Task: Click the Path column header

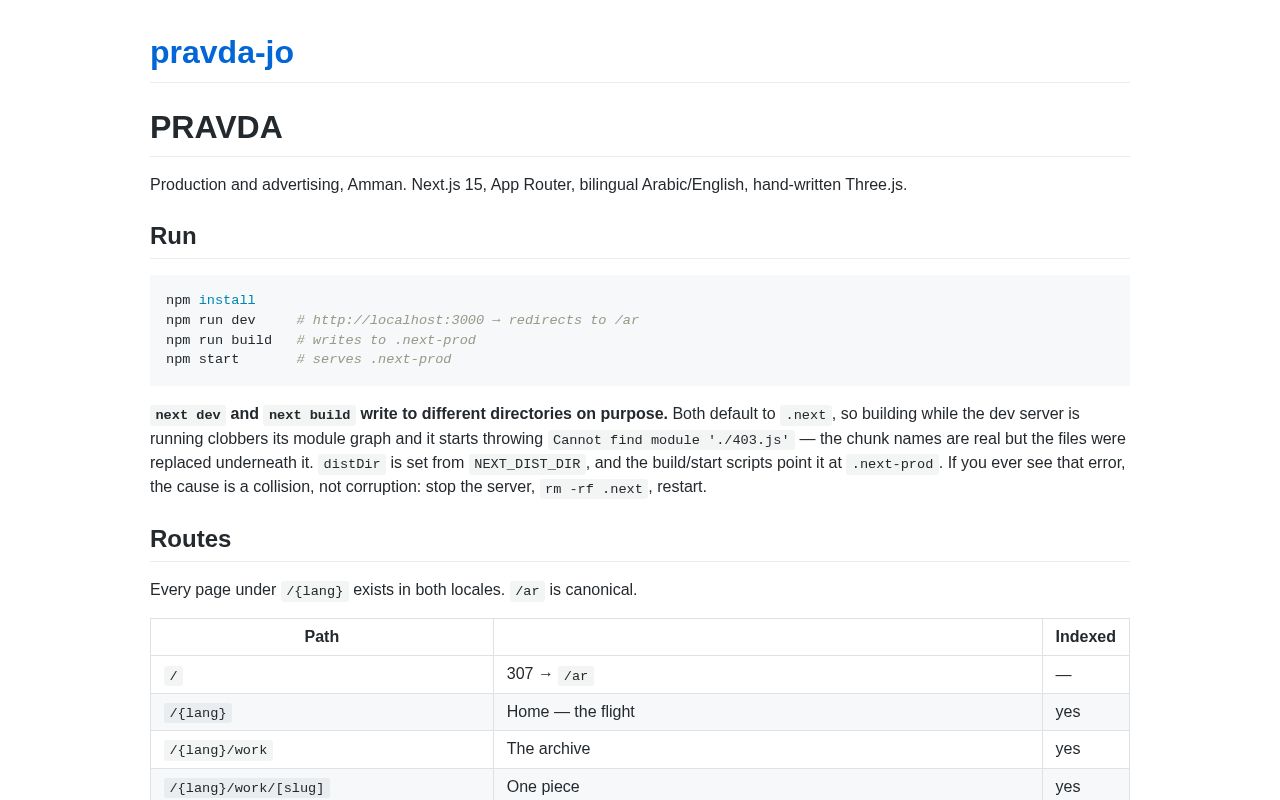Action: click(x=322, y=637)
